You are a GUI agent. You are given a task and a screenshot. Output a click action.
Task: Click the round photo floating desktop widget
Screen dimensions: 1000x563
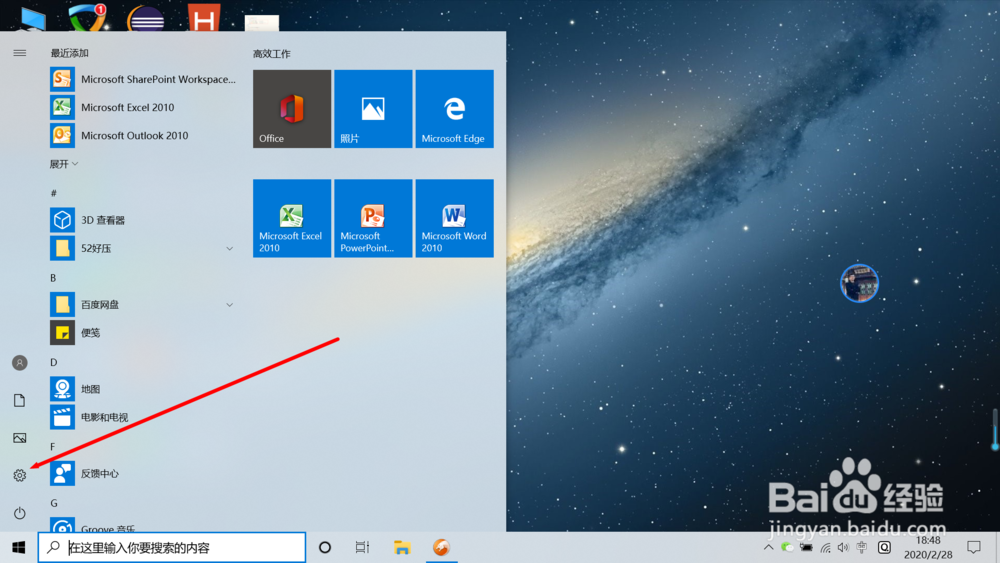point(860,283)
